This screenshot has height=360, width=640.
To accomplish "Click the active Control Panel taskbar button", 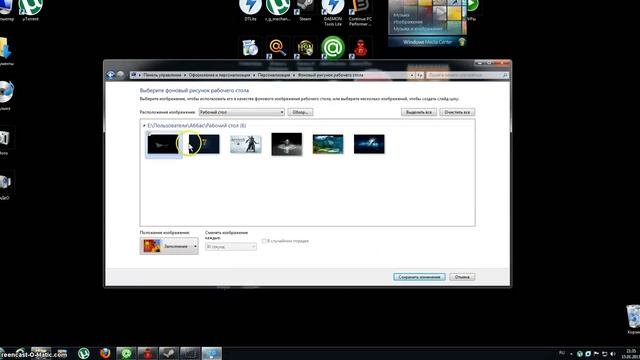I will [211, 353].
